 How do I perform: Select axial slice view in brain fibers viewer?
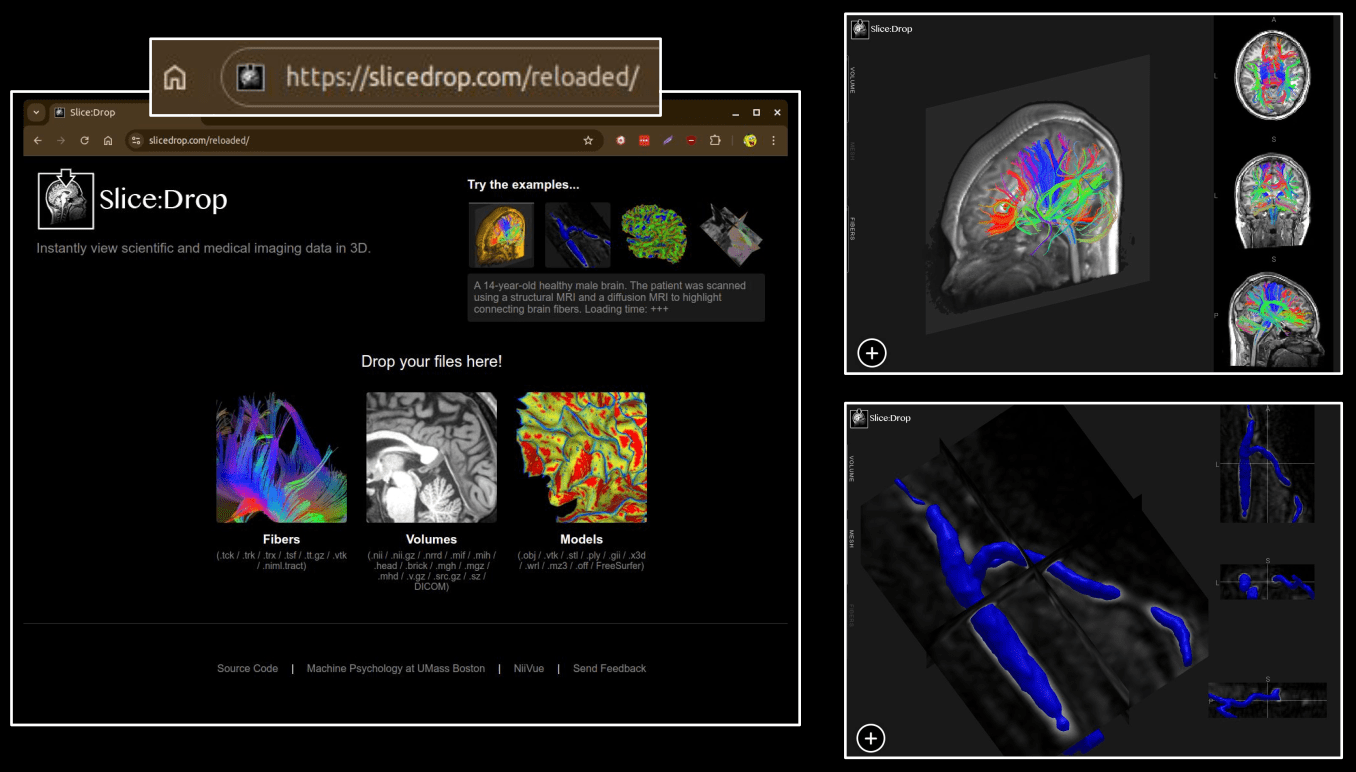[x=1273, y=76]
